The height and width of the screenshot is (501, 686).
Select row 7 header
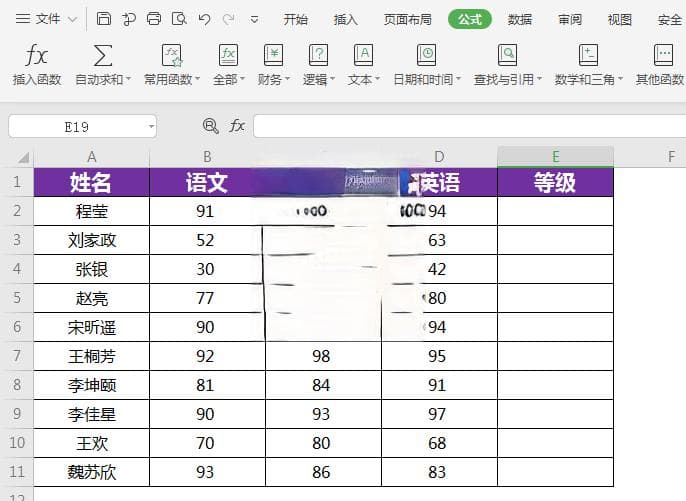[17, 356]
